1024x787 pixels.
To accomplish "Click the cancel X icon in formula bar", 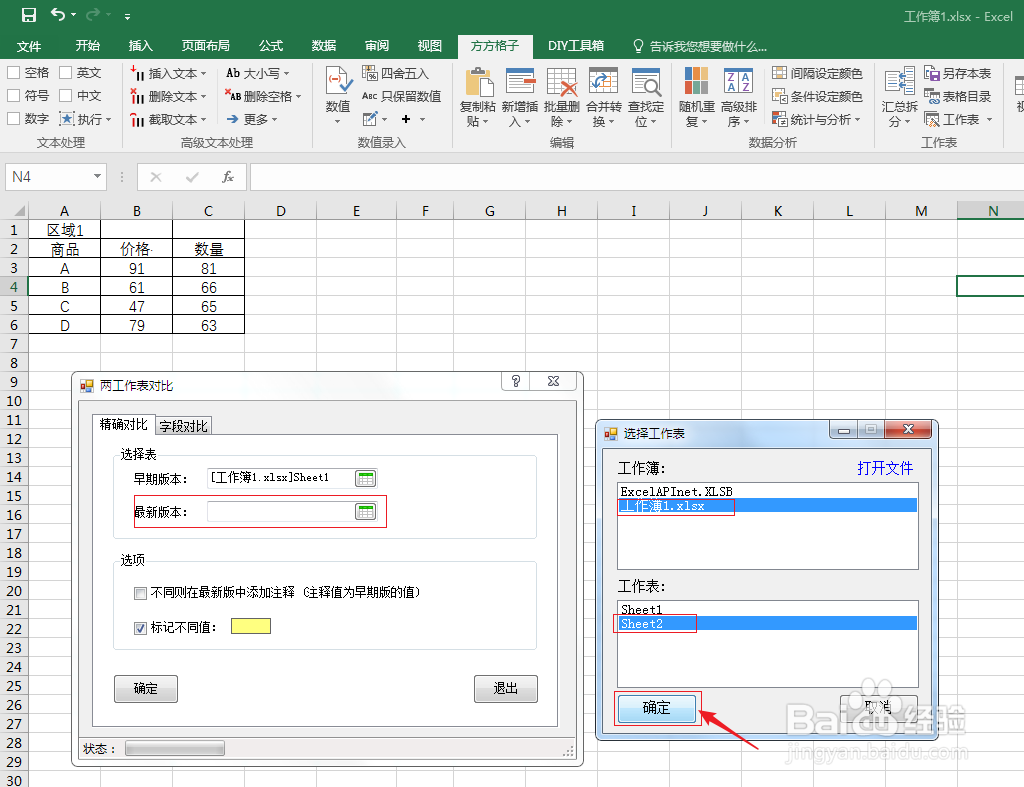I will pos(155,176).
